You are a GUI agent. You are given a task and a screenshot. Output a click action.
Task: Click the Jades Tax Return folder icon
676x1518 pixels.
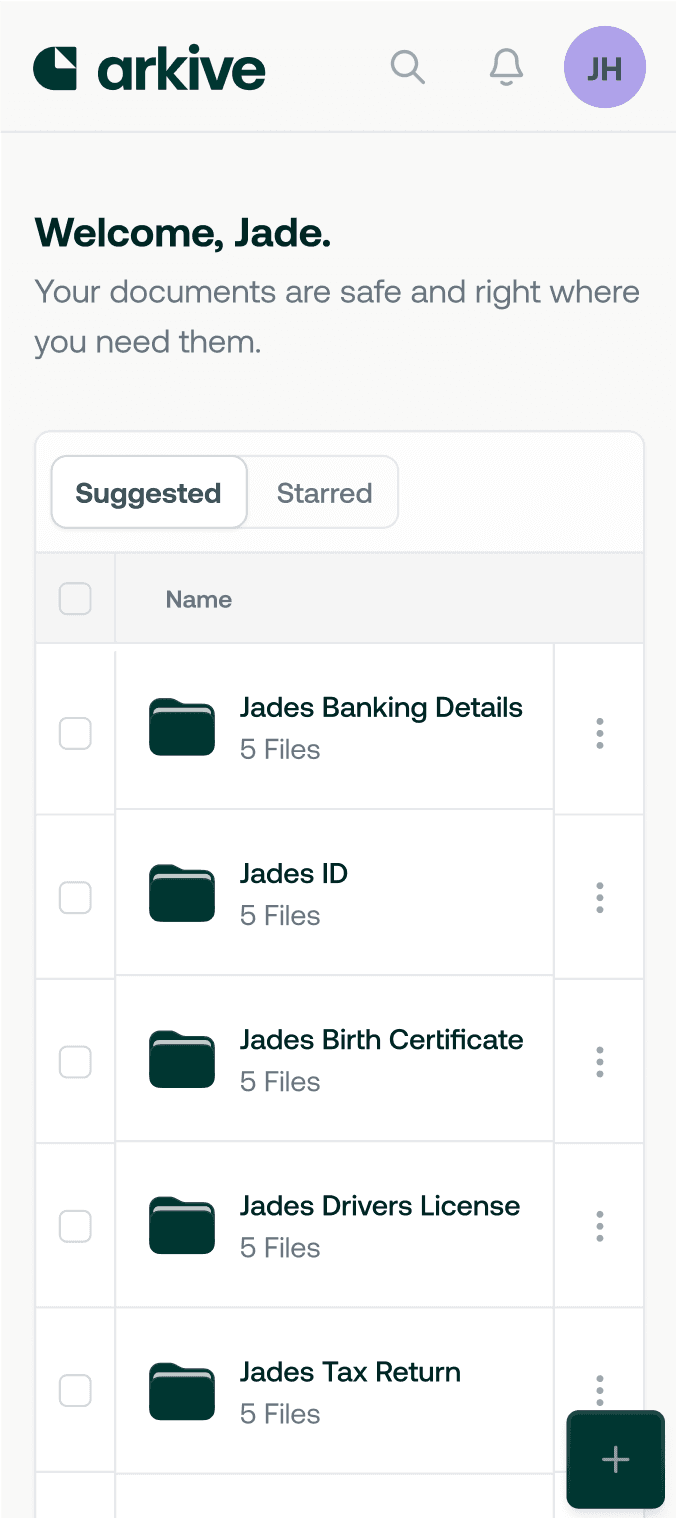[182, 1391]
